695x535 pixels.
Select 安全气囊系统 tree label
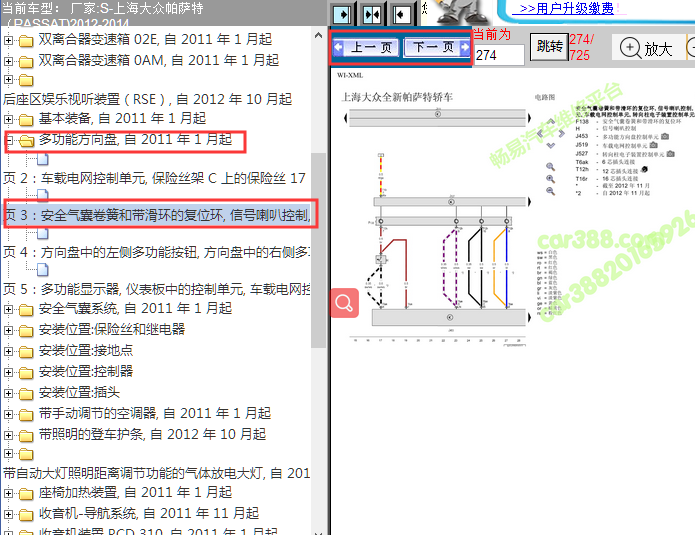[x=135, y=308]
